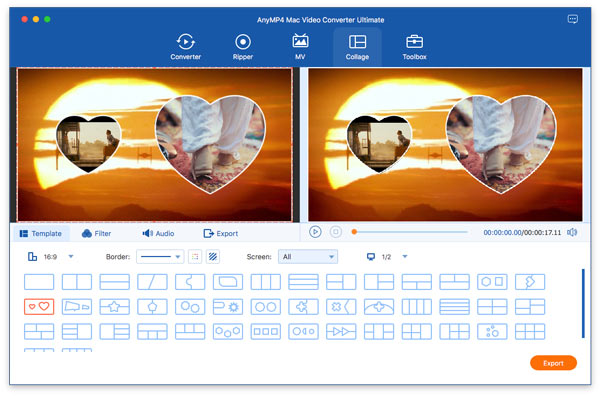This screenshot has height=396, width=600.
Task: Open the Border line style dropdown
Action: coord(160,257)
